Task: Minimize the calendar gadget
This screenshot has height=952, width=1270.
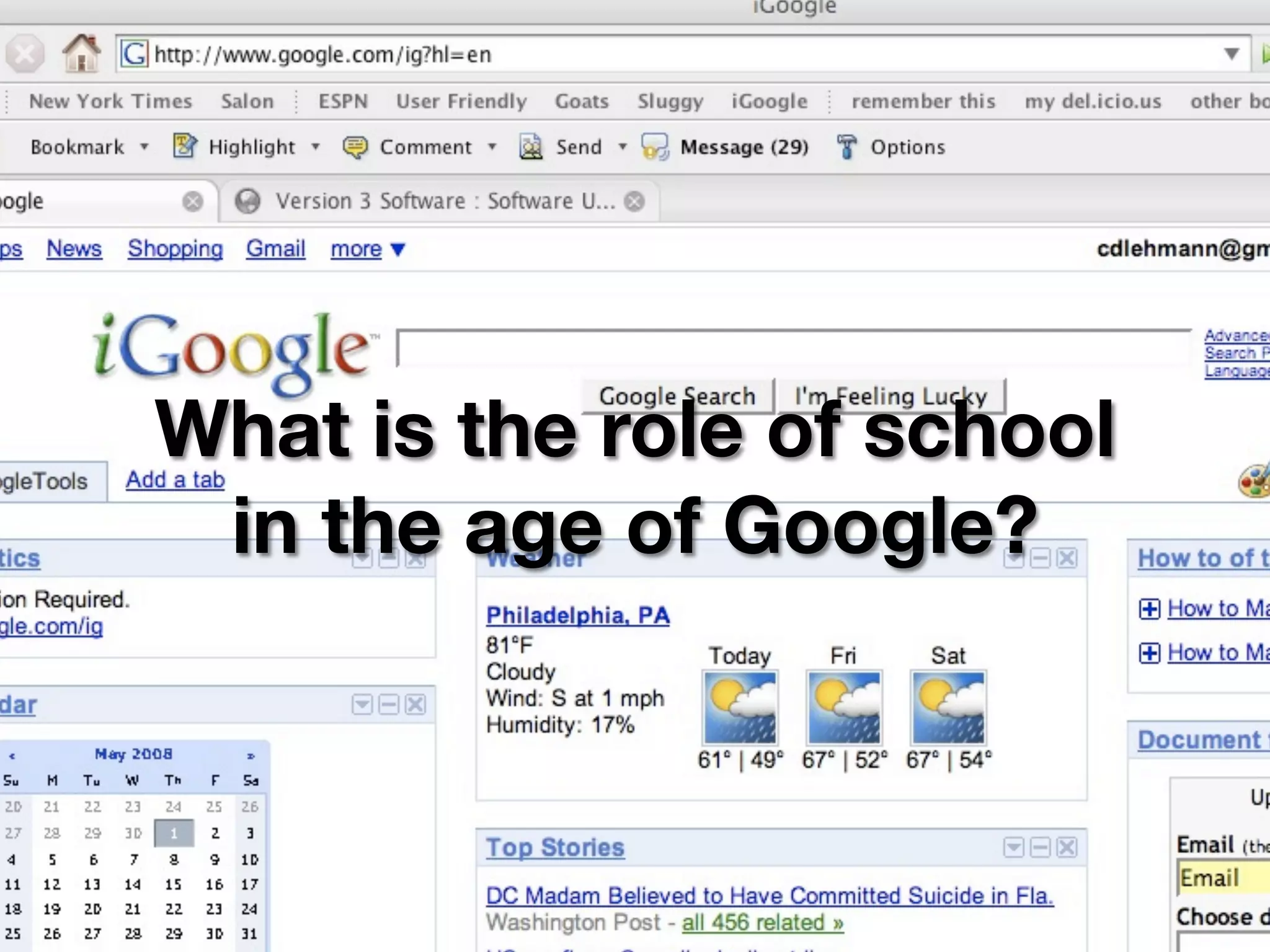Action: pos(389,705)
